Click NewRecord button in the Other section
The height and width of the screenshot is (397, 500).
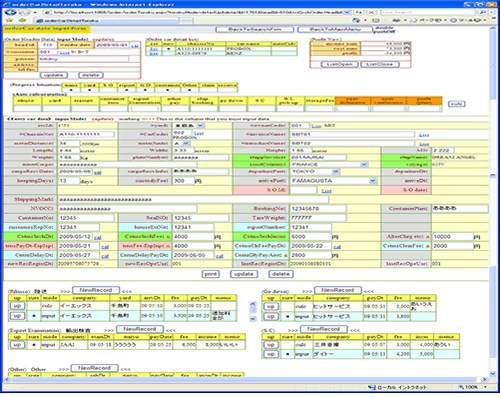coord(95,368)
